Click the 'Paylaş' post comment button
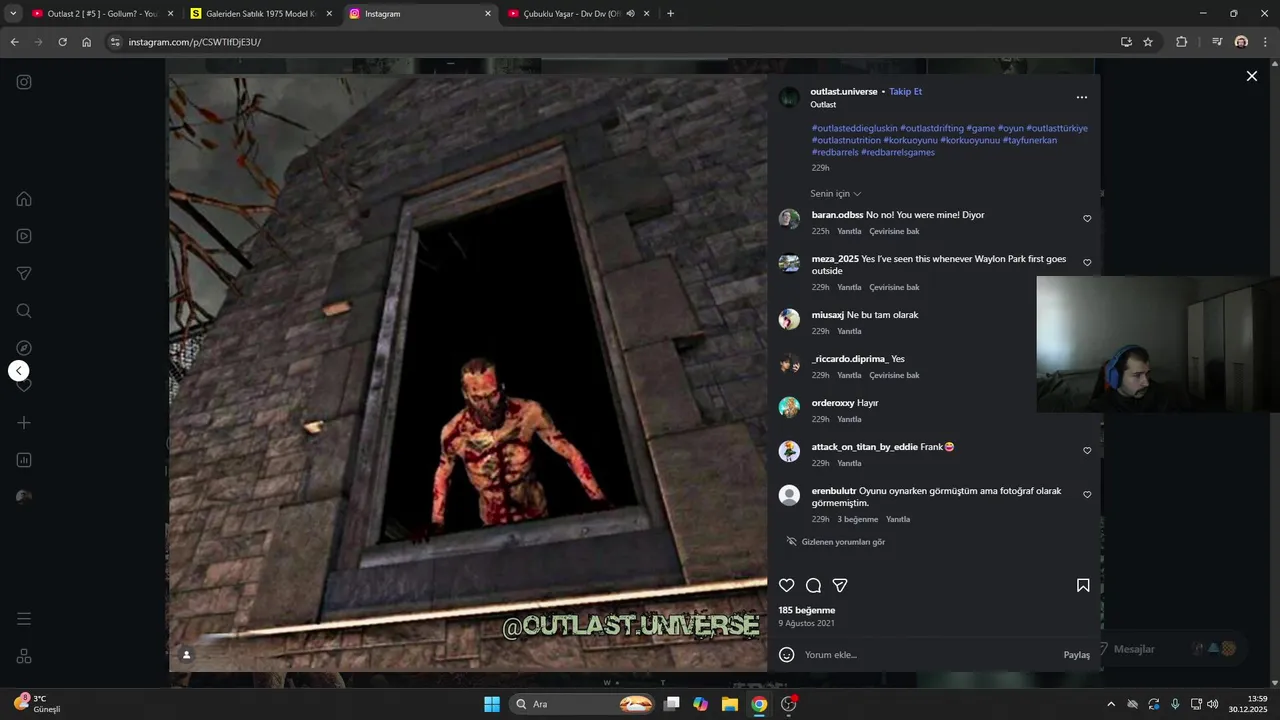The height and width of the screenshot is (720, 1280). (1077, 655)
